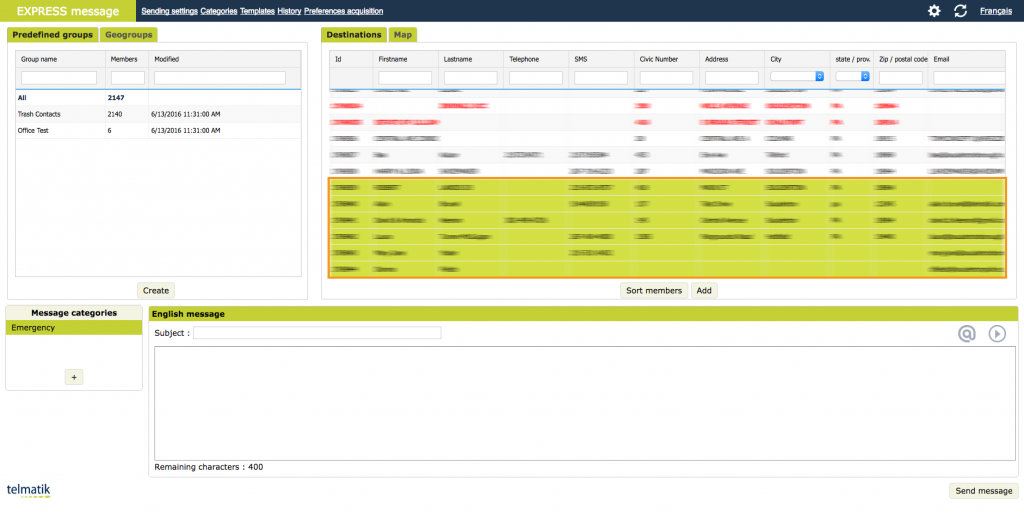The image size is (1024, 528).
Task: Select the Trash Contacts group row
Action: click(x=158, y=114)
